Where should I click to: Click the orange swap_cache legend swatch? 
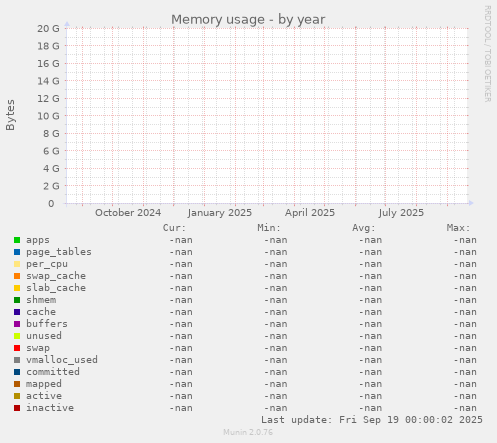[x=17, y=276]
